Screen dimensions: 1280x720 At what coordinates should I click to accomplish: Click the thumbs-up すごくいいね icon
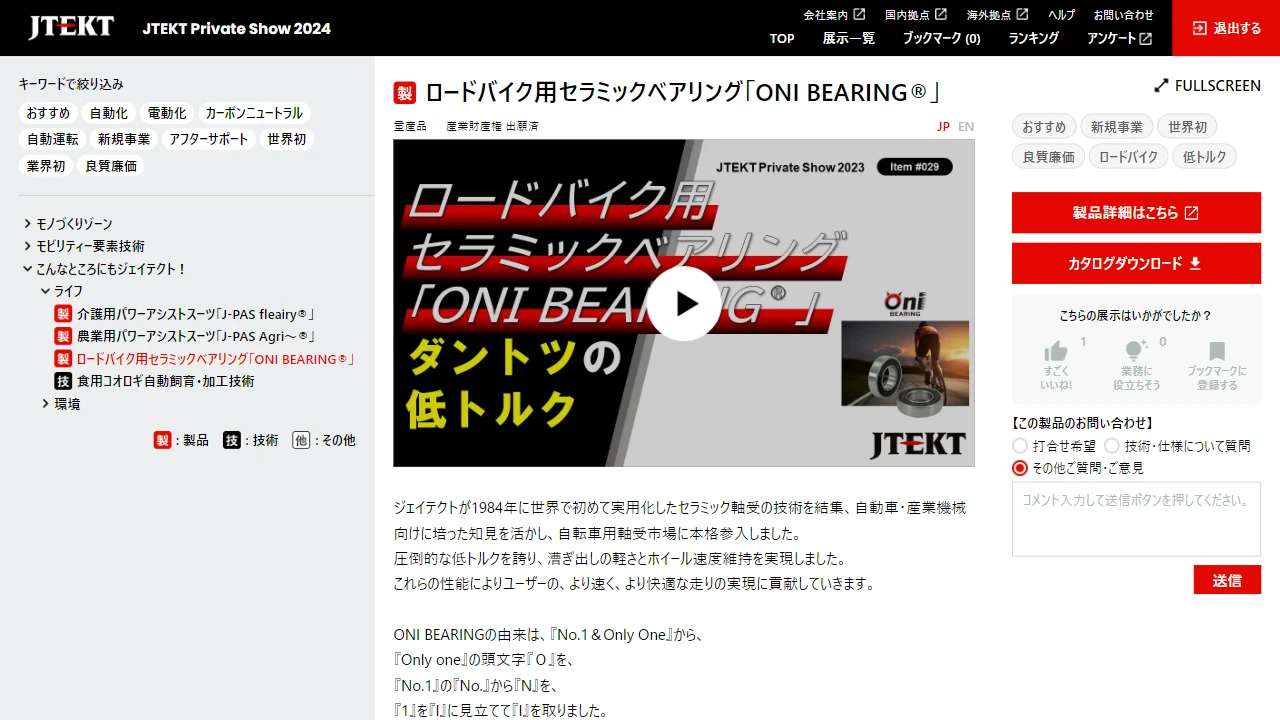(x=1056, y=351)
